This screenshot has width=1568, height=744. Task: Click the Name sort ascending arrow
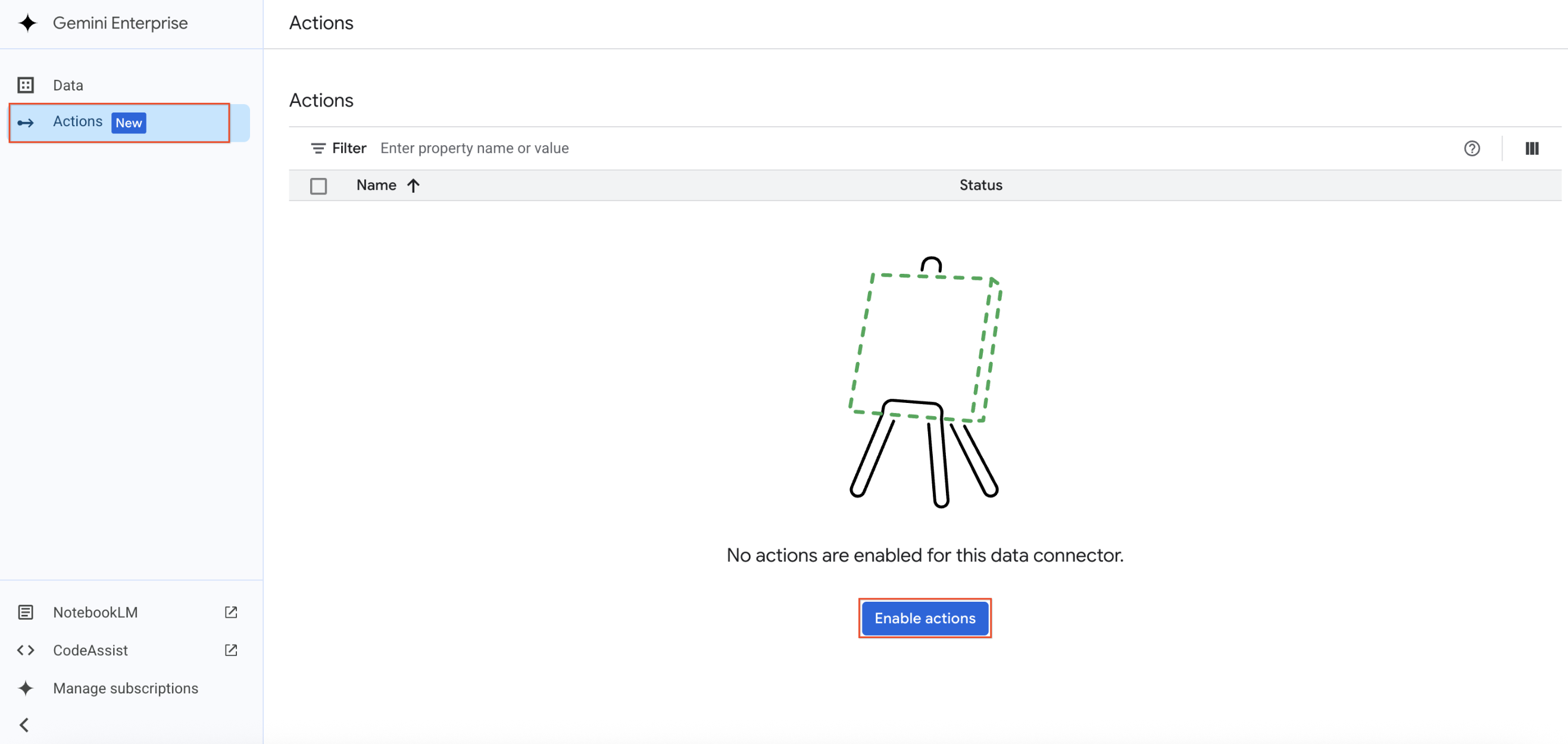click(x=413, y=186)
